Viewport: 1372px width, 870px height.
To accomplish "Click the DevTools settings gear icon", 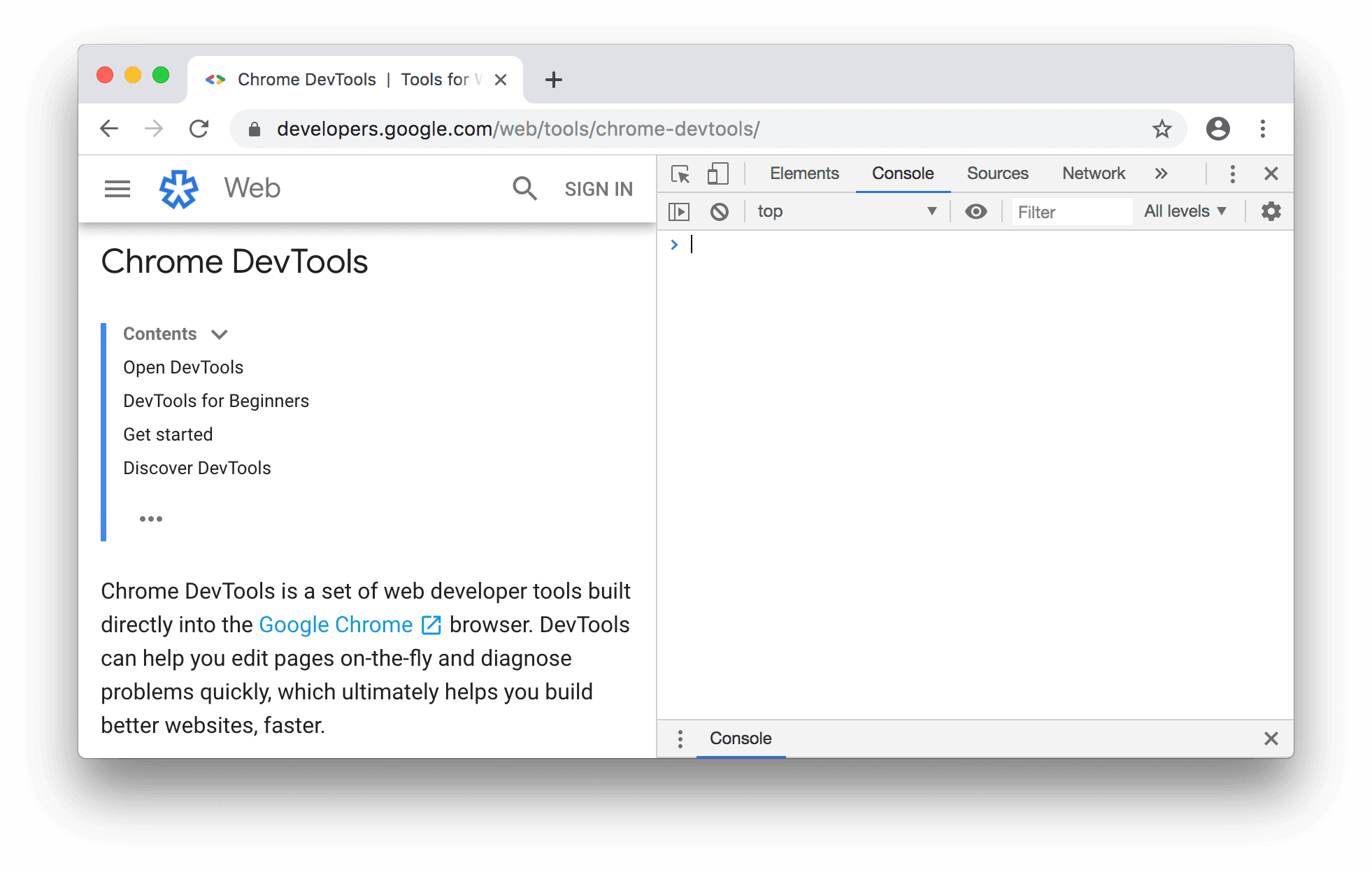I will pos(1270,211).
